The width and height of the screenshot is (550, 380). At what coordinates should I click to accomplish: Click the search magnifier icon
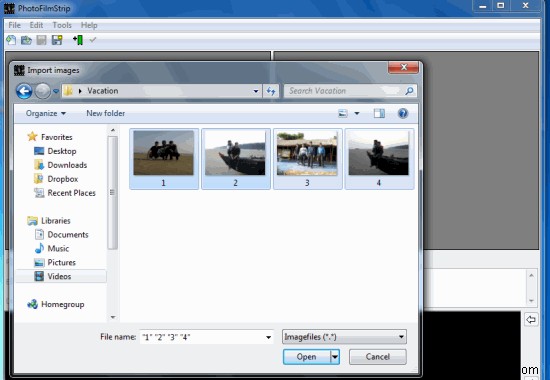coord(409,91)
